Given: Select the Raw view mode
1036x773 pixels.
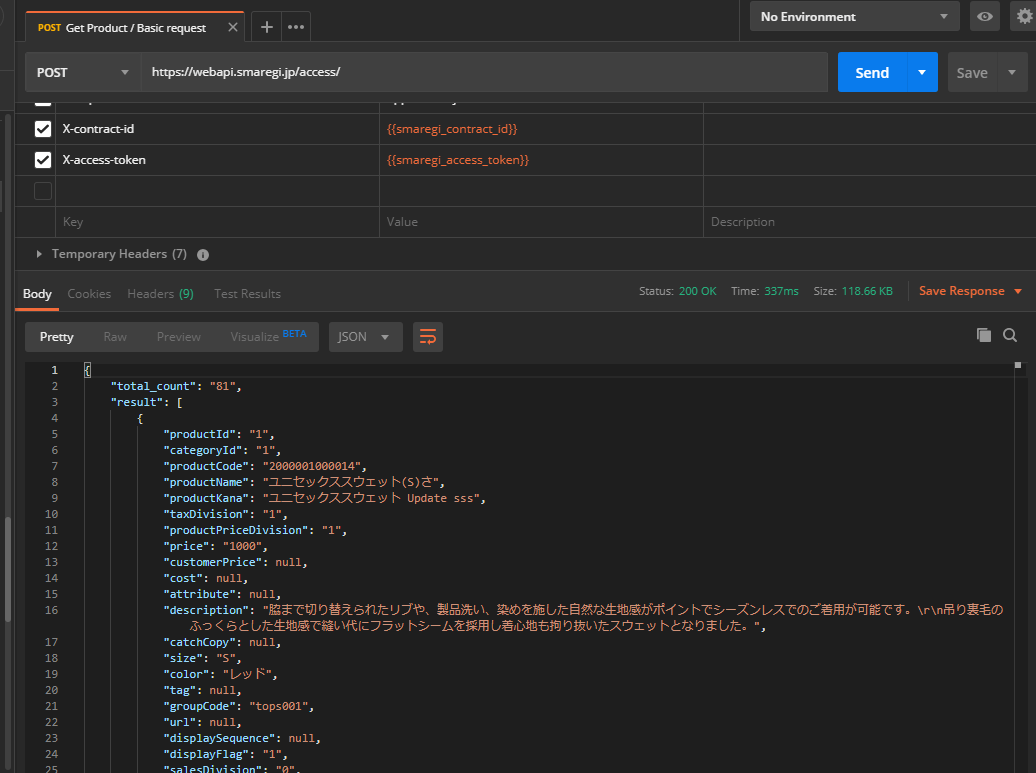Looking at the screenshot, I should (x=115, y=337).
